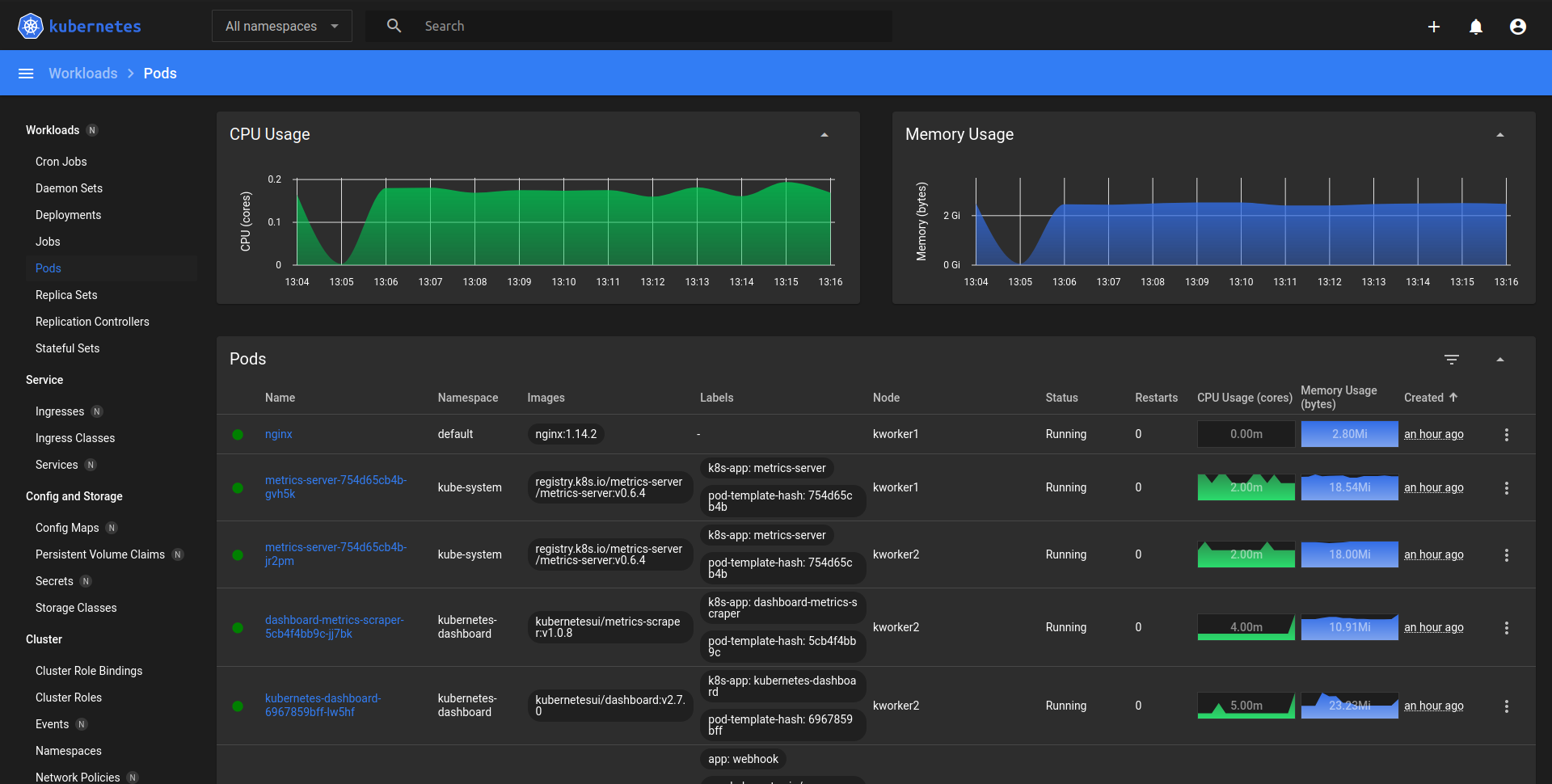1552x784 pixels.
Task: Collapse the Memory Usage card
Action: [x=1500, y=135]
